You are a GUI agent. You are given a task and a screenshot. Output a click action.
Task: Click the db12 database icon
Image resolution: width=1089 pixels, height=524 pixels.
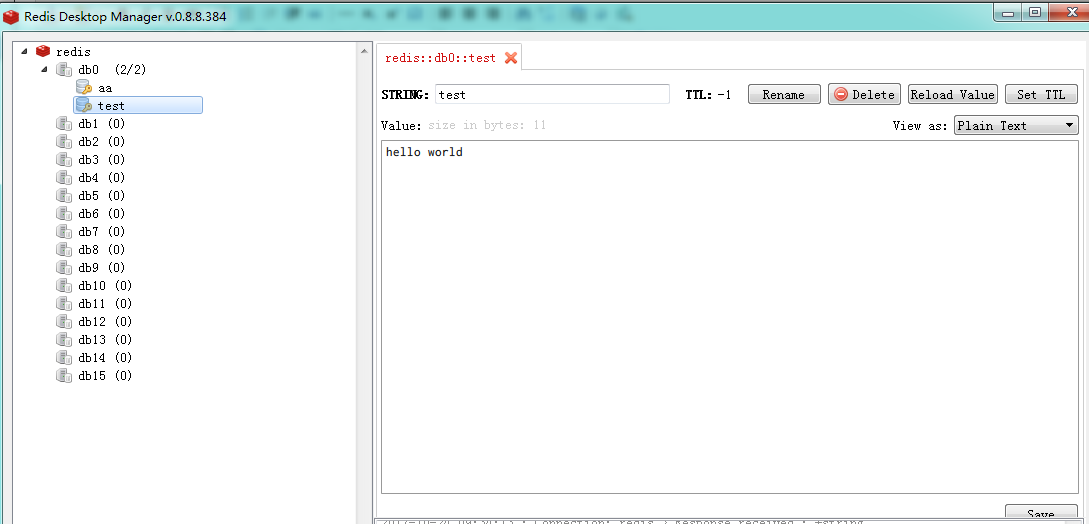(x=65, y=322)
